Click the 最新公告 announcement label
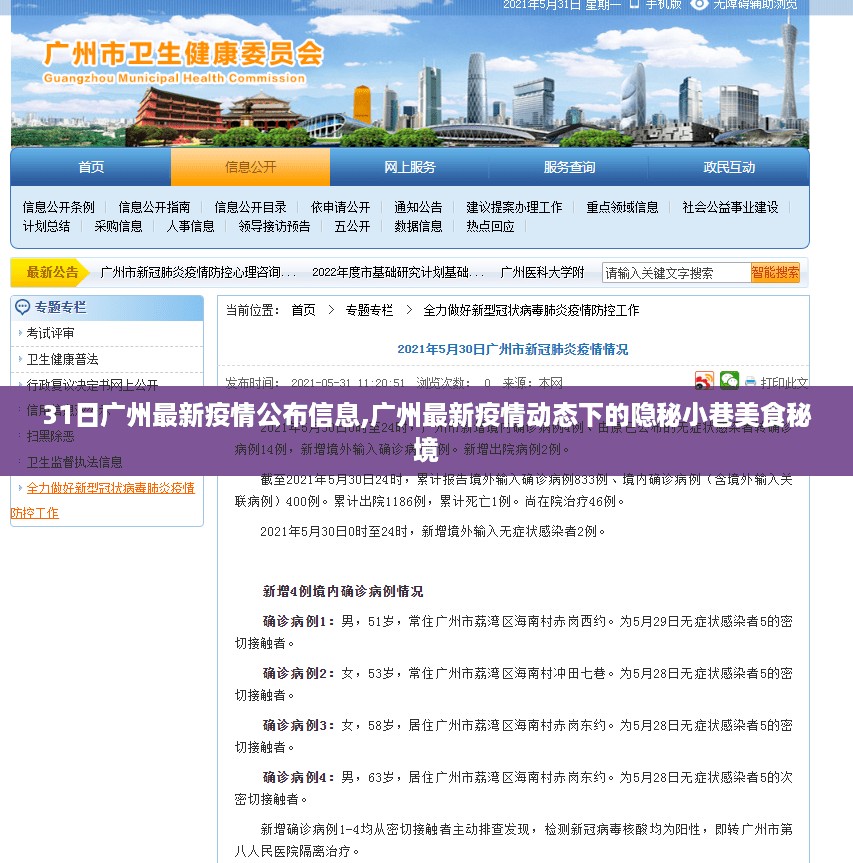853x863 pixels. tap(52, 272)
